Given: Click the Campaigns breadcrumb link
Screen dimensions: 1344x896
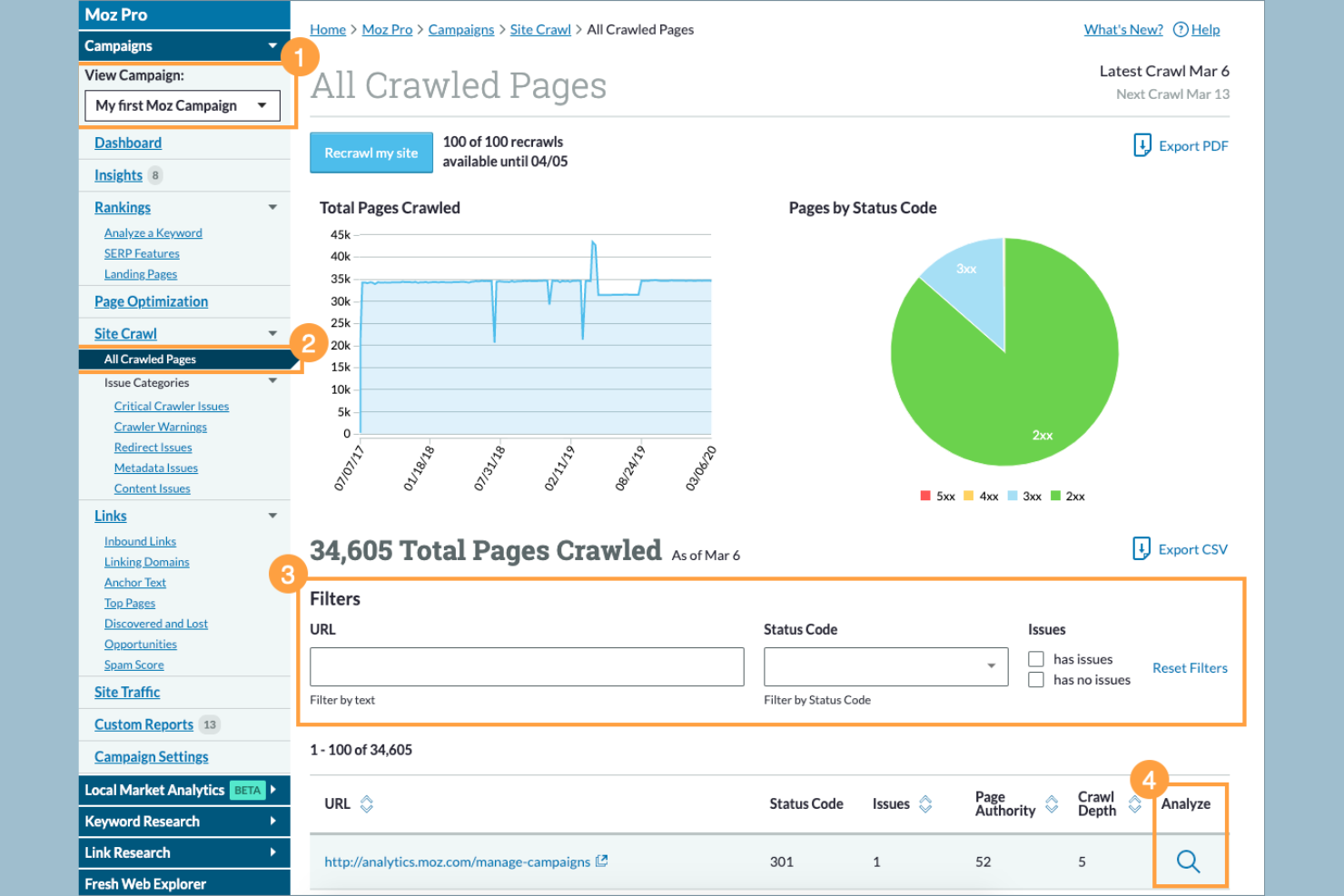Looking at the screenshot, I should tap(461, 30).
